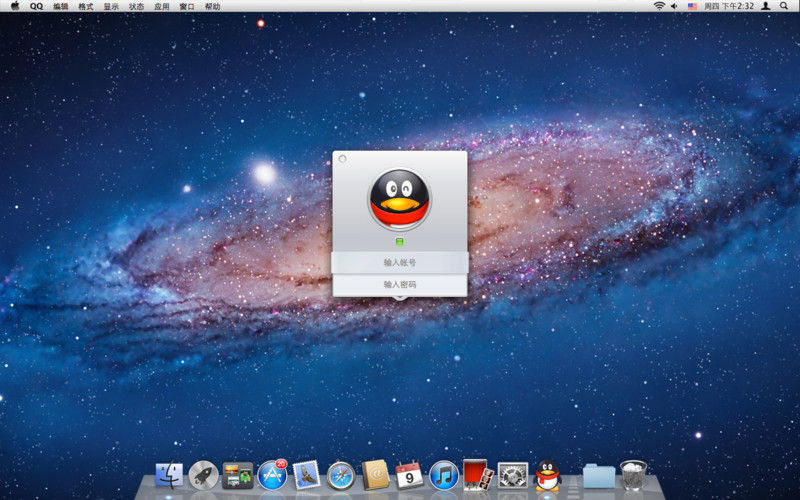Open Address Book in the dock
This screenshot has width=800, height=500.
375,475
